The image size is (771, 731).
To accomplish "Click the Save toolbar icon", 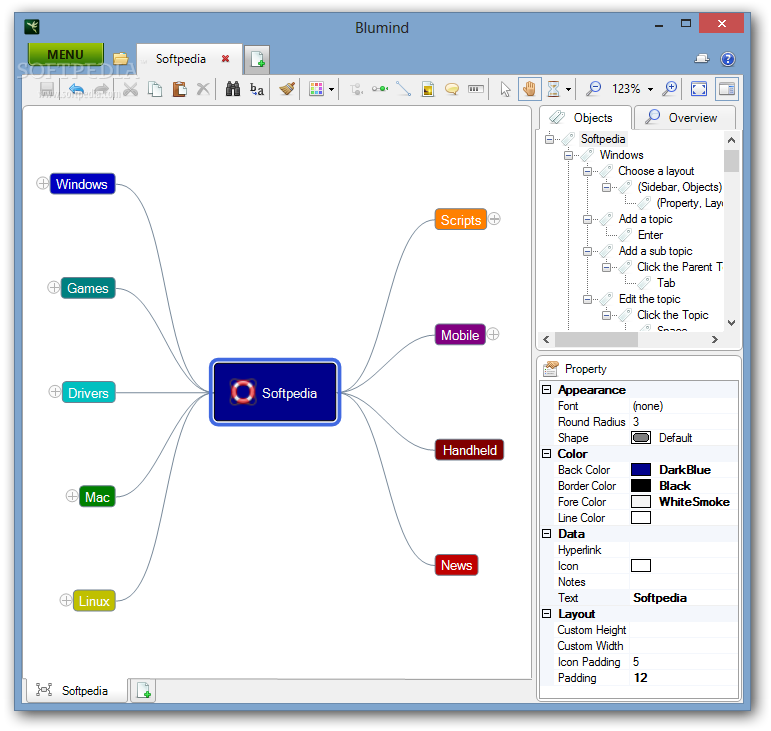I will pyautogui.click(x=47, y=89).
